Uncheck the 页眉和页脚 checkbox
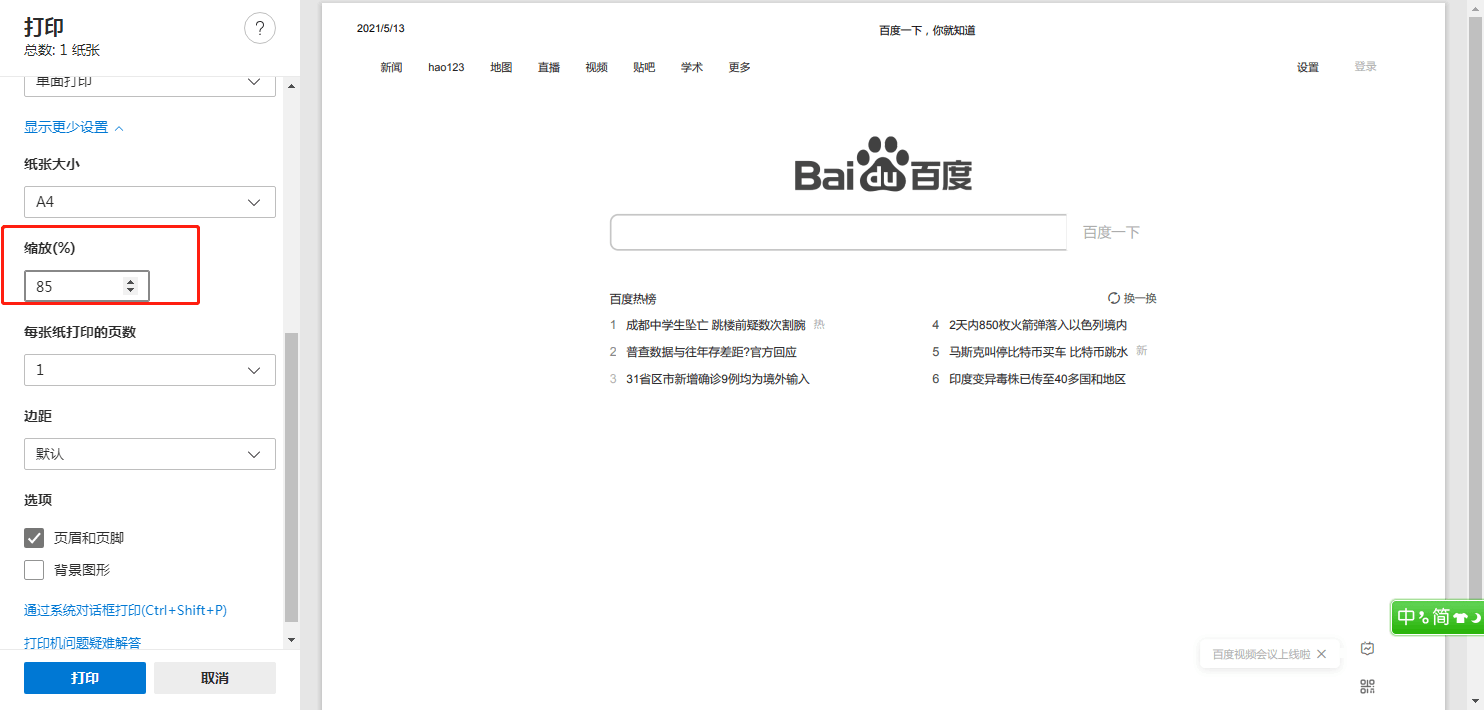1484x710 pixels. point(34,538)
